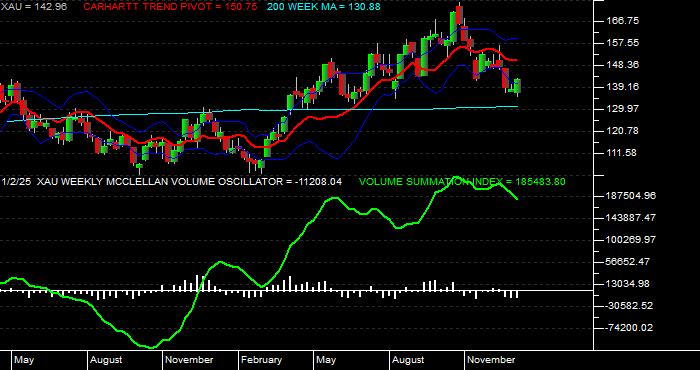The image size is (700, 370).
Task: Click the 143887.47 oscillator axis value
Action: click(631, 218)
